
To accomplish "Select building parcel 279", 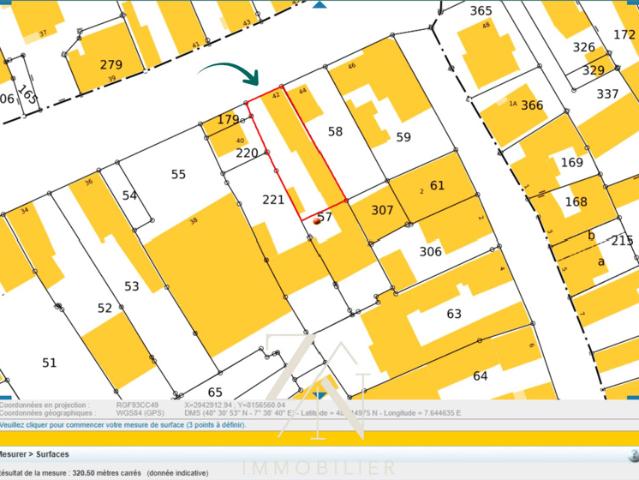I will coord(111,64).
